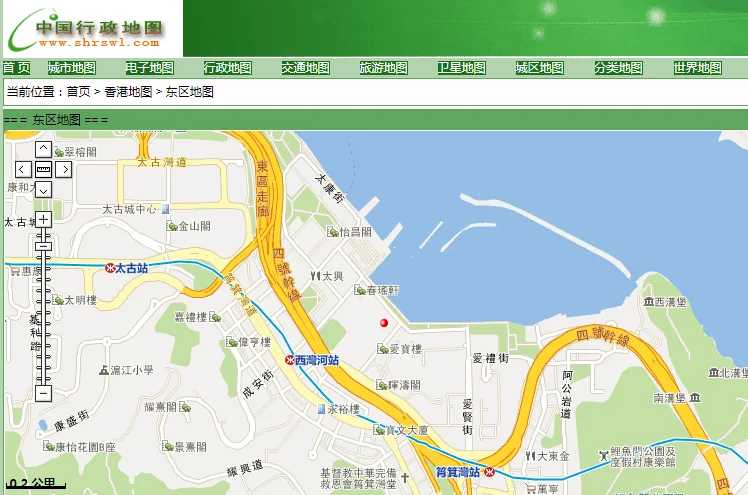The height and width of the screenshot is (495, 748).
Task: Click 鯉魚門公園 recreation icon
Action: click(604, 456)
